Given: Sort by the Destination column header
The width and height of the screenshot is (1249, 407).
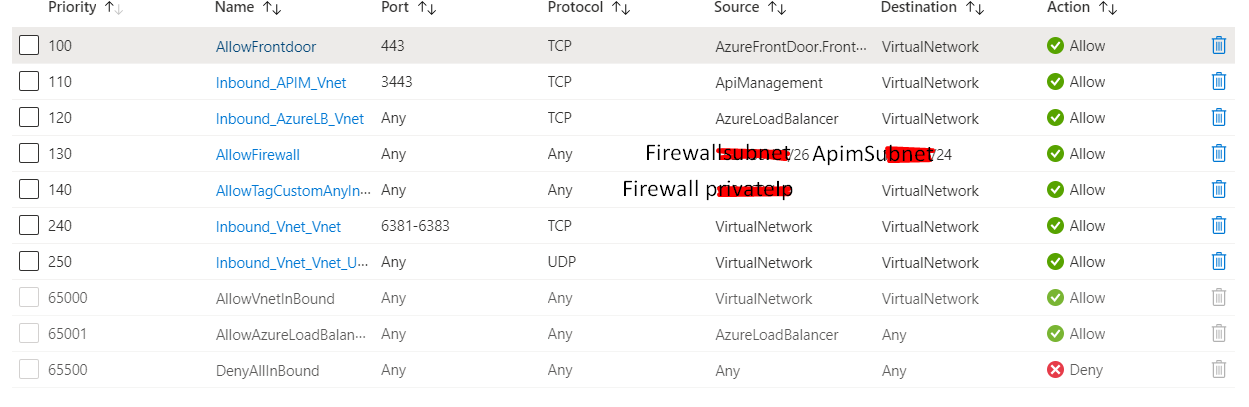Looking at the screenshot, I should [x=932, y=8].
